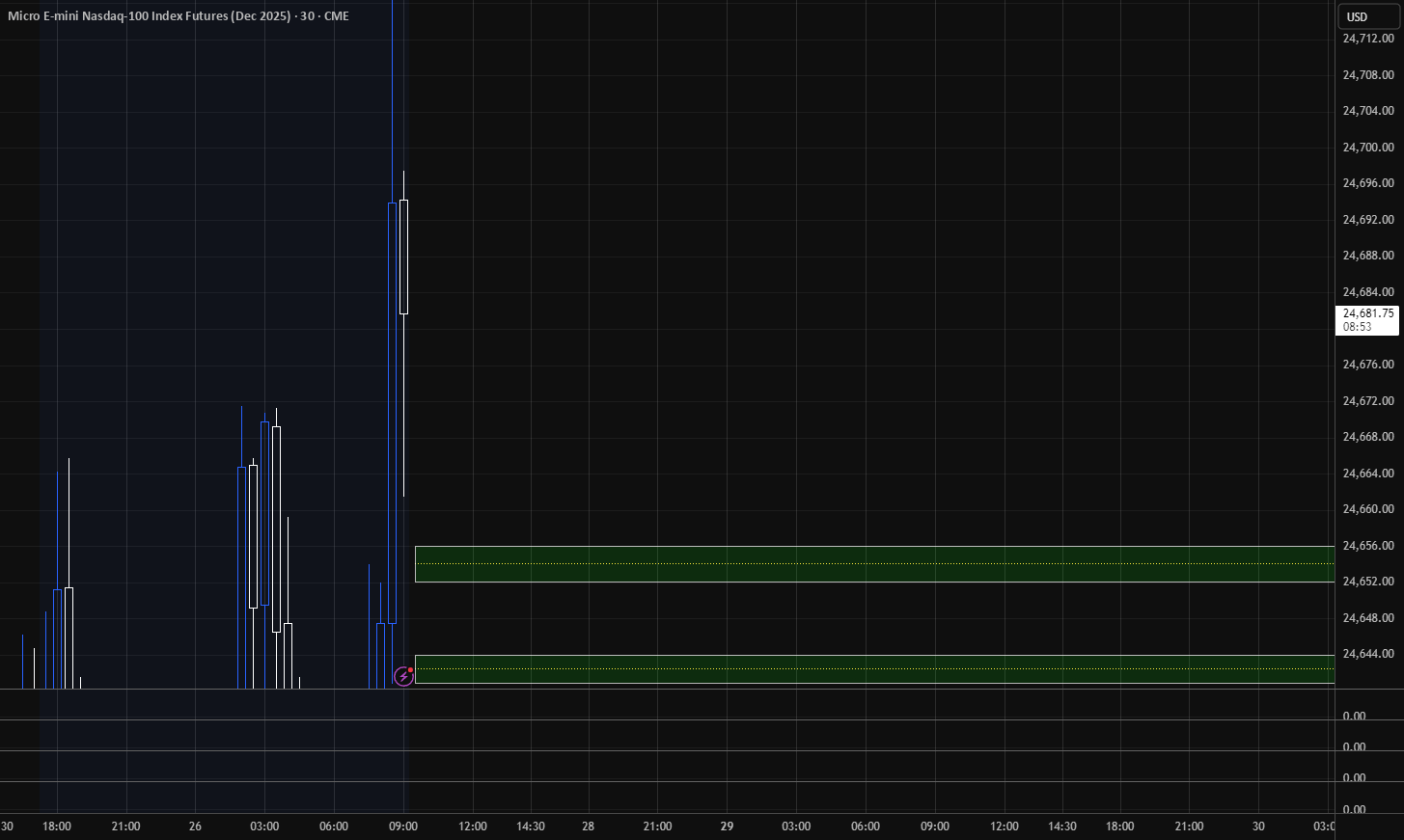Click the 29 date label on time axis
Viewport: 1404px width, 840px height.
727,826
